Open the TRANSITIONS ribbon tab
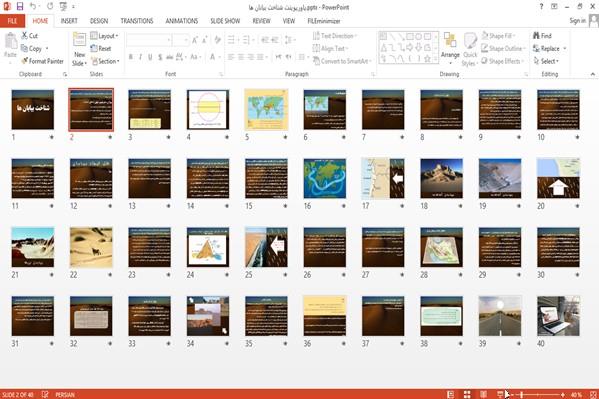Image resolution: width=599 pixels, height=399 pixels. (x=137, y=21)
